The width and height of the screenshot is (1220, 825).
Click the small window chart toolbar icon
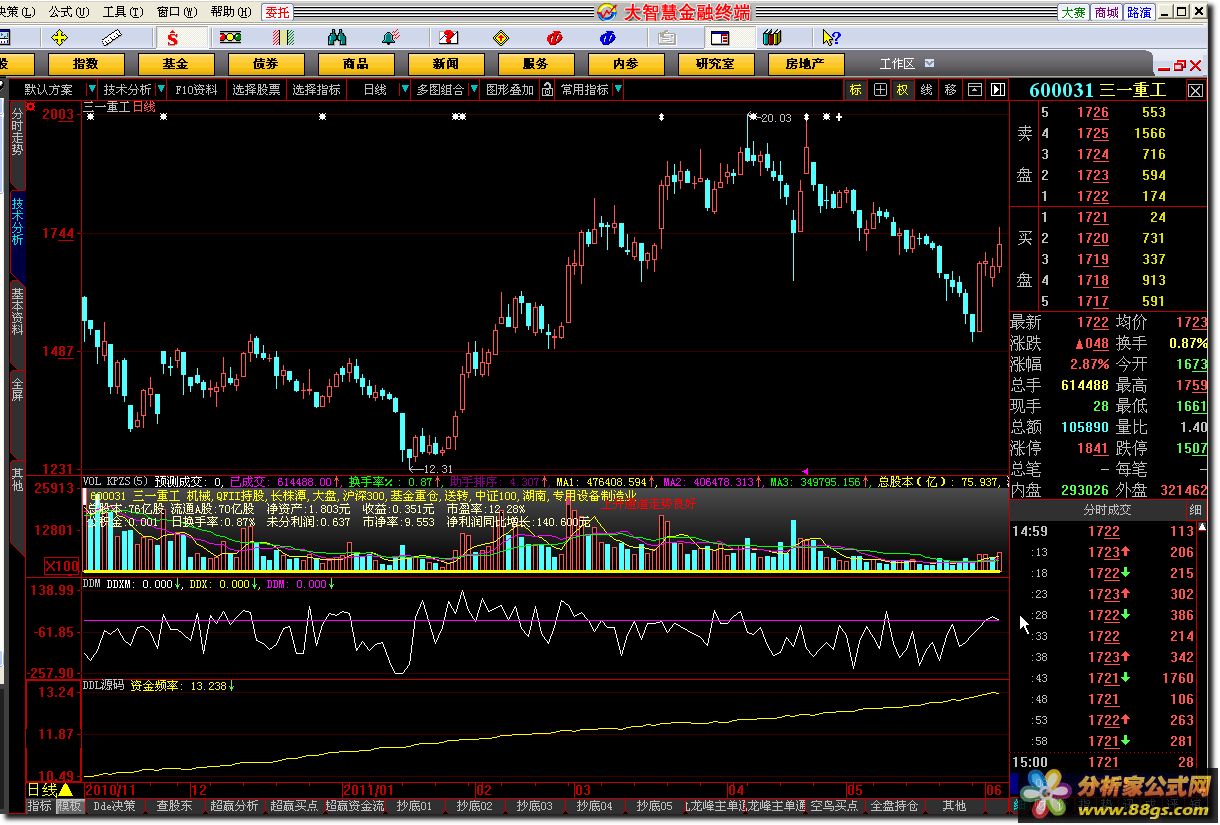[974, 89]
